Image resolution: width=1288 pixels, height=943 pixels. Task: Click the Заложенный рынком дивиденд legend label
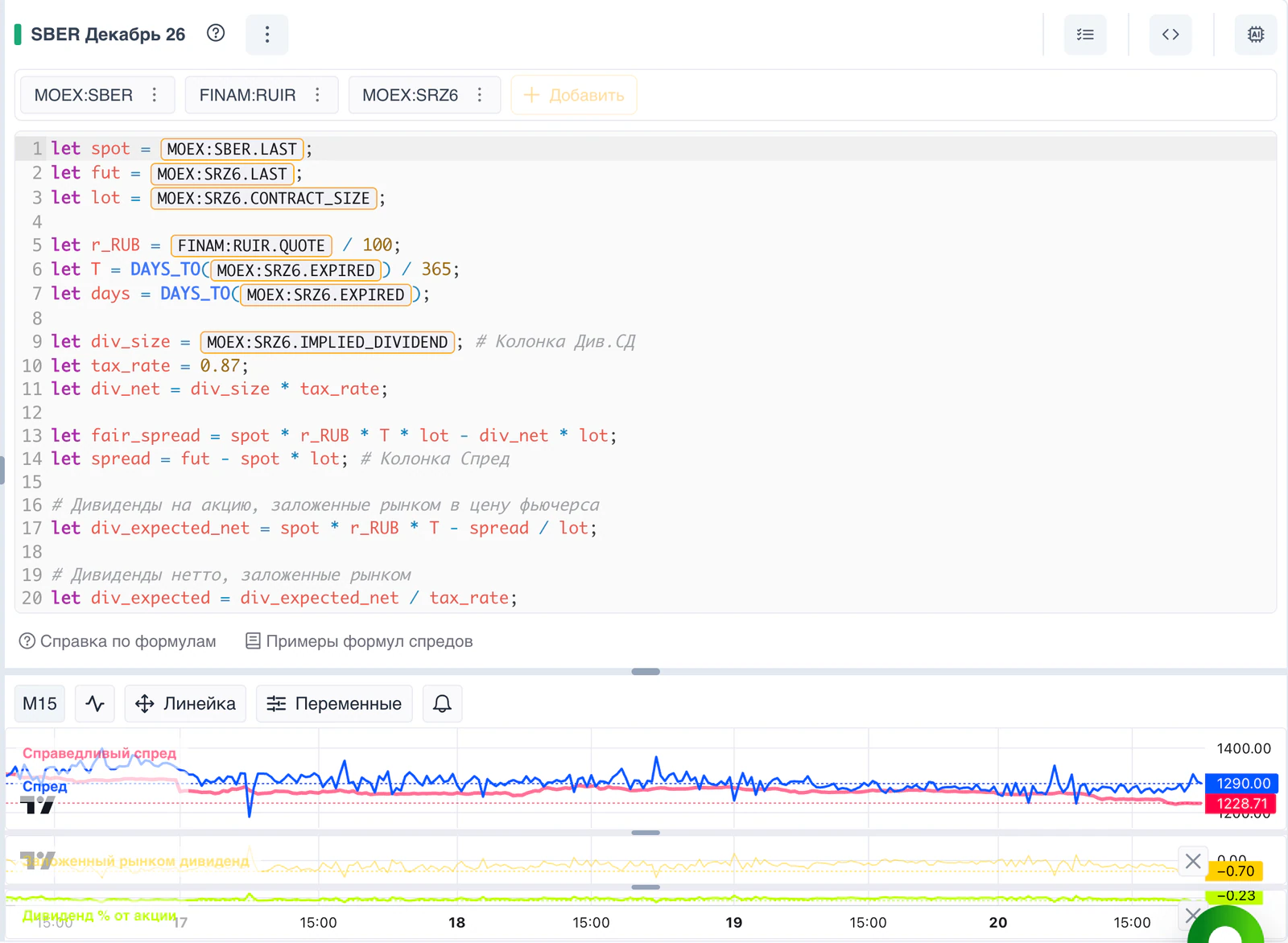click(135, 861)
